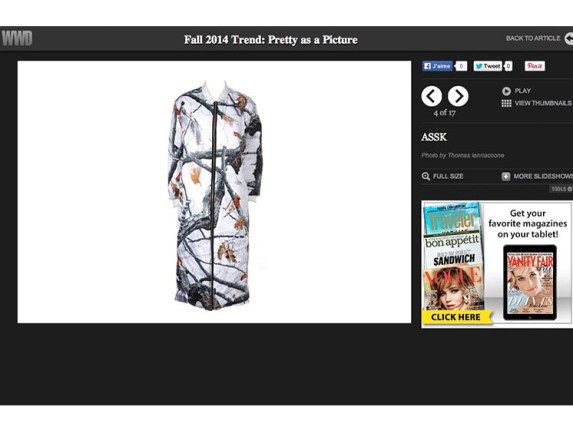Share with Facebook J'aime button

[x=437, y=66]
